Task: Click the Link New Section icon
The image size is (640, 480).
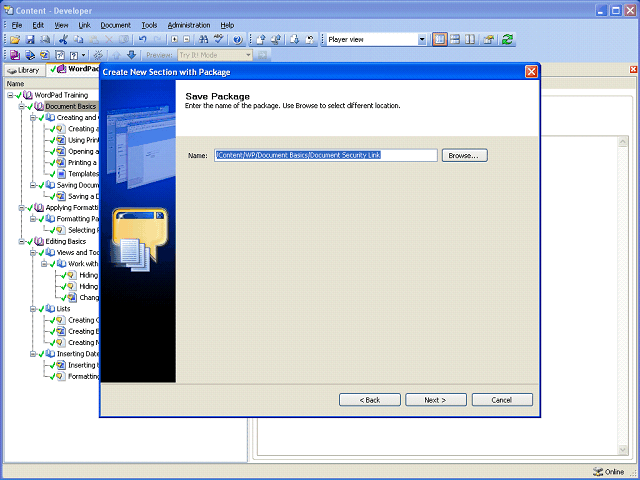Action: point(30,55)
